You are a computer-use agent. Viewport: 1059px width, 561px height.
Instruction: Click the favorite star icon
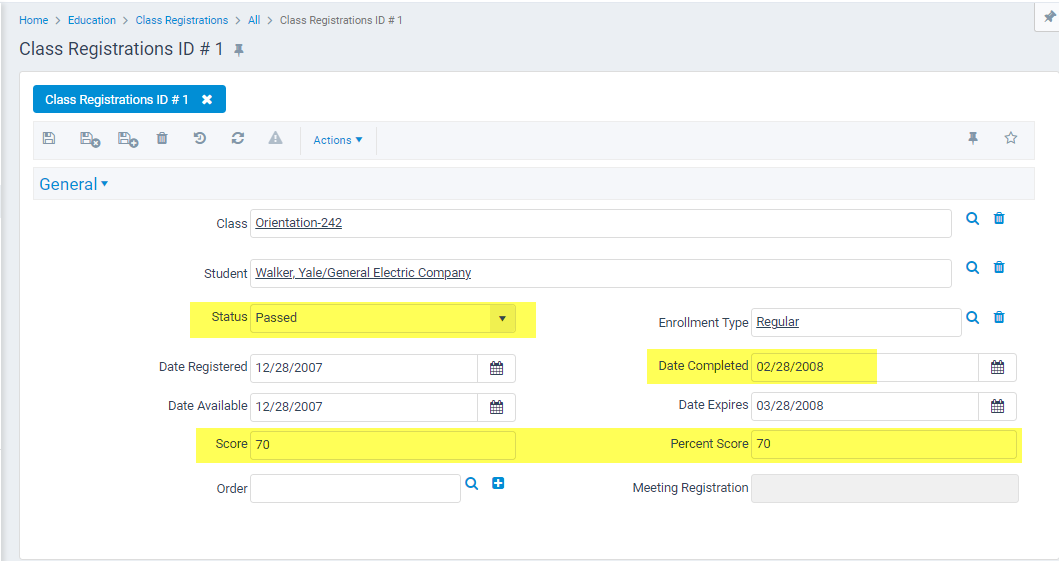1010,138
